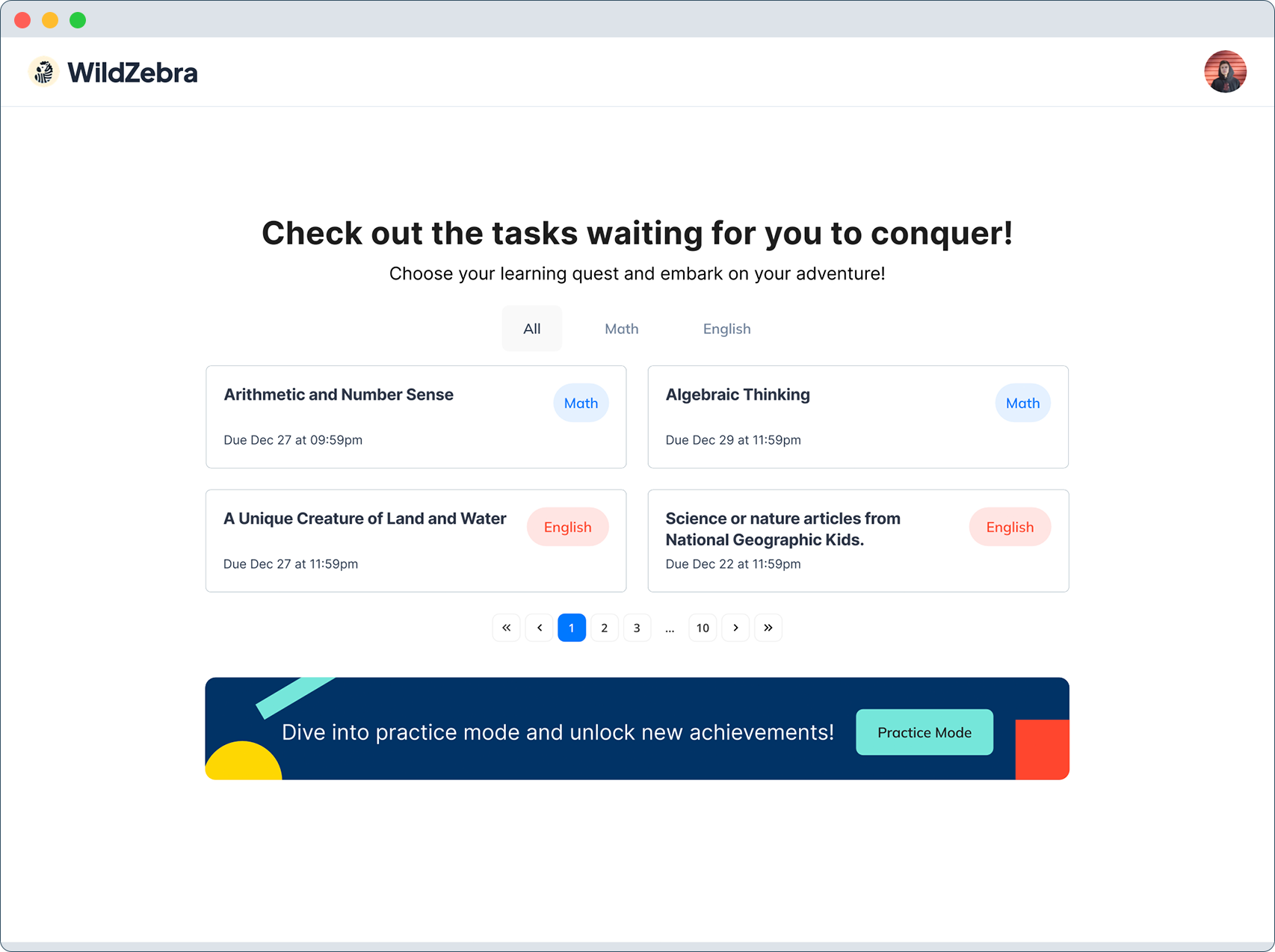This screenshot has height=952, width=1275.
Task: Switch to the English tab
Action: pos(726,329)
